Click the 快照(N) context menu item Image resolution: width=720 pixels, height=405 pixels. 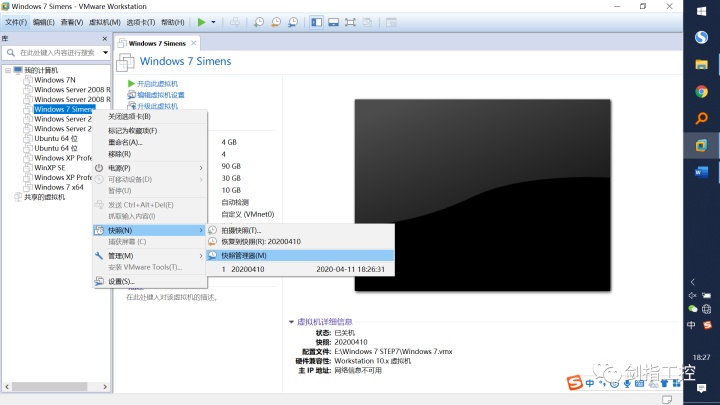tap(150, 230)
